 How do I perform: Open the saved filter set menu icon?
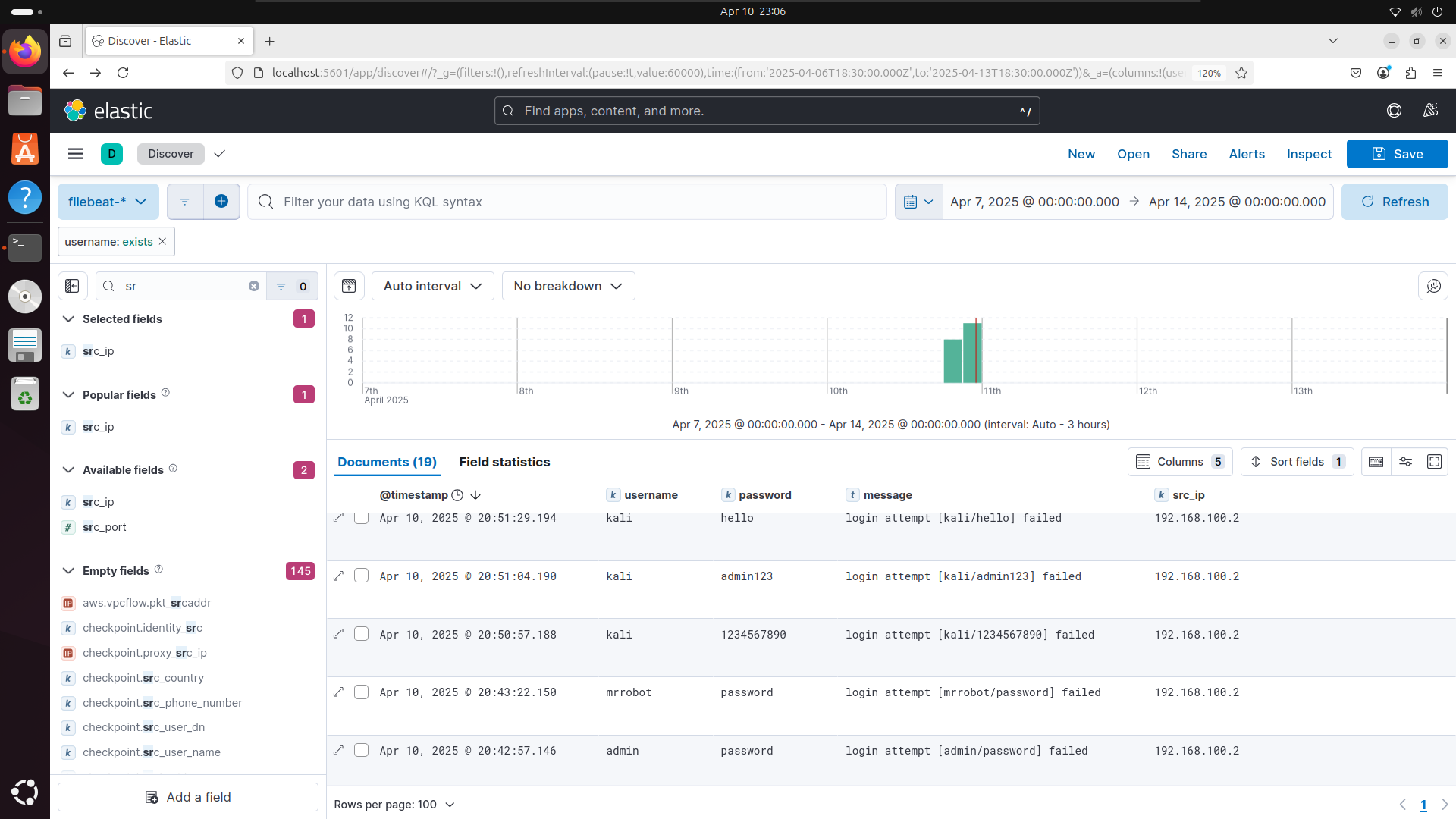click(184, 202)
